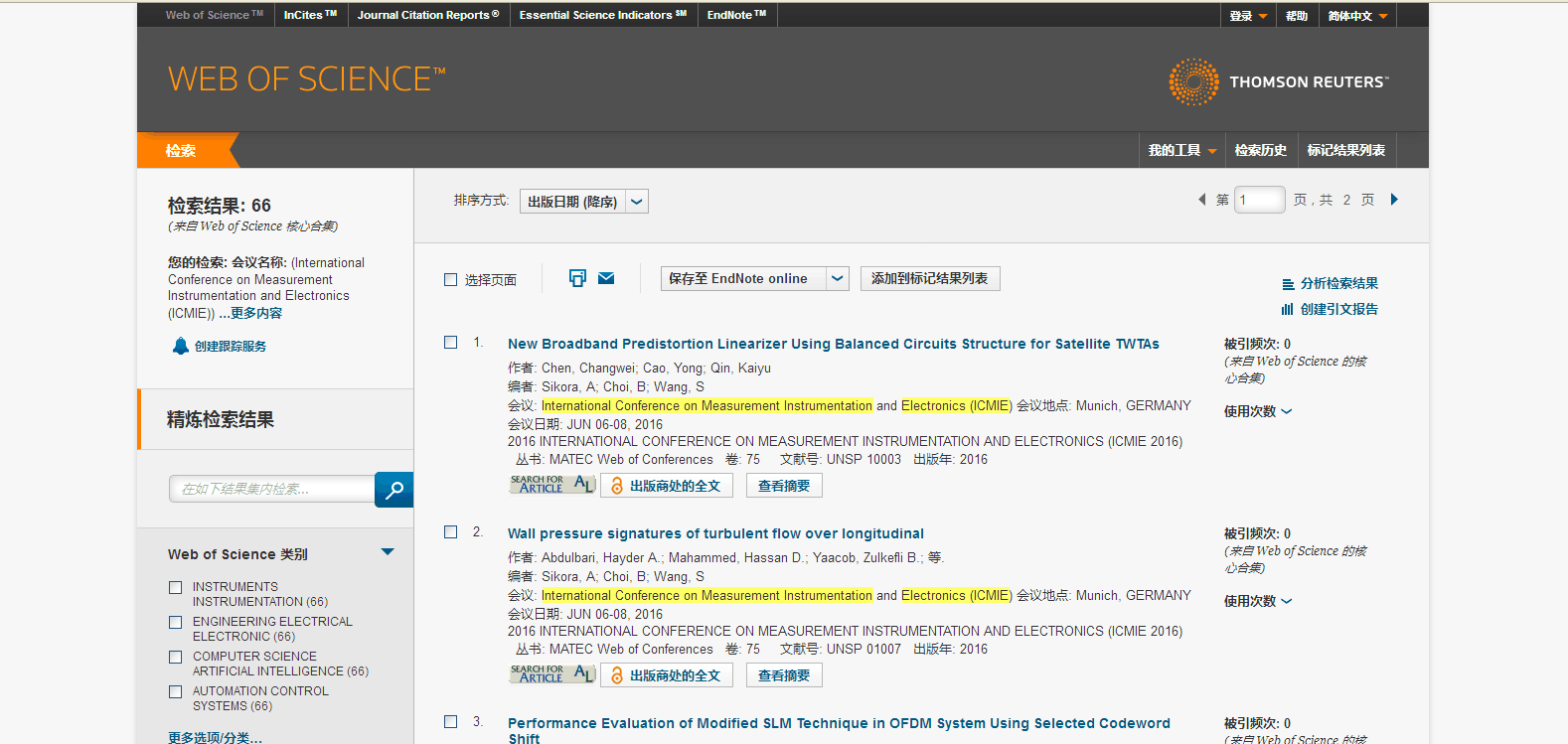
Task: Open the sort by publication date dropdown
Action: (x=584, y=202)
